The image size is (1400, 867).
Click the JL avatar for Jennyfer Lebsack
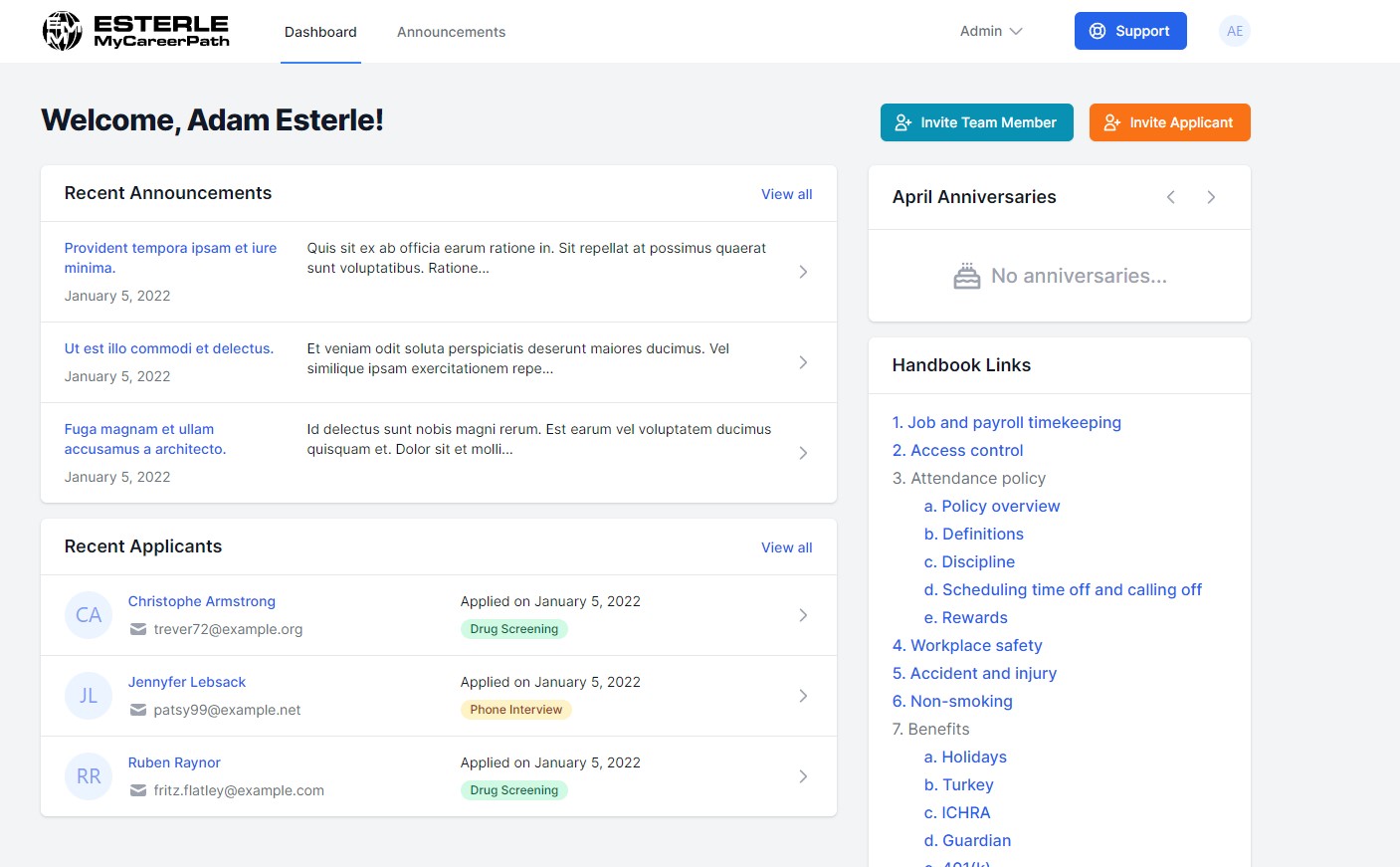coord(89,696)
